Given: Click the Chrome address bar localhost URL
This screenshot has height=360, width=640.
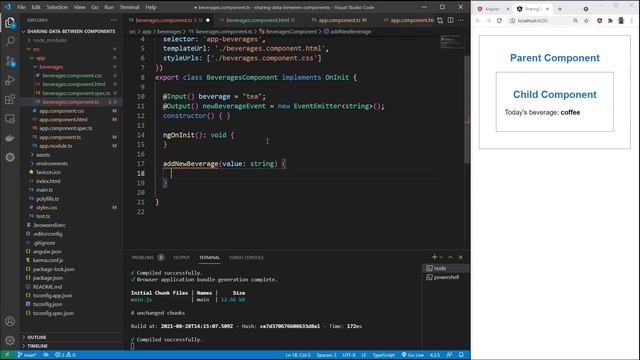Looking at the screenshot, I should (533, 20).
